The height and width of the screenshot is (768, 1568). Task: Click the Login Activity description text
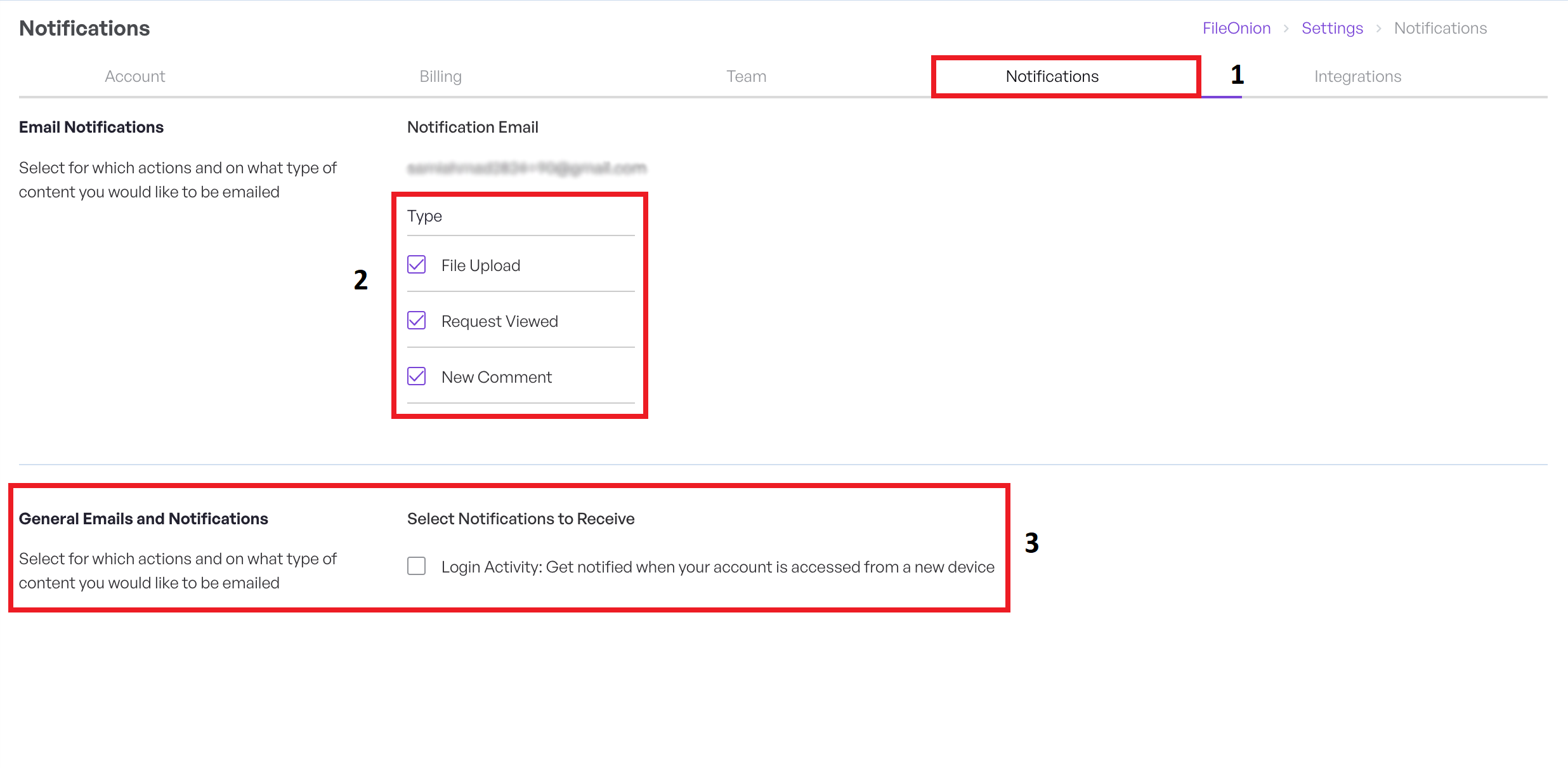[x=717, y=567]
